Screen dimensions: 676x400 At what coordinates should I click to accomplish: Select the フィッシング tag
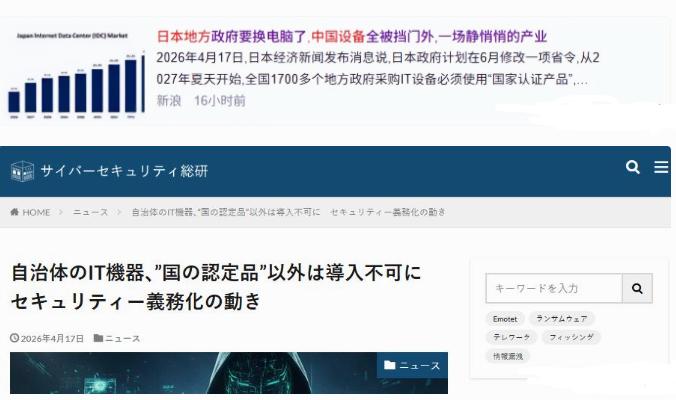point(571,337)
